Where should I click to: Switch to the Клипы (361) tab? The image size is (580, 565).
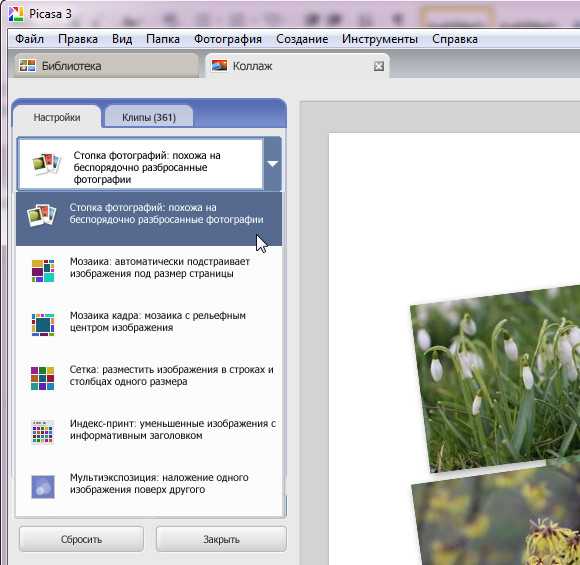click(x=149, y=117)
